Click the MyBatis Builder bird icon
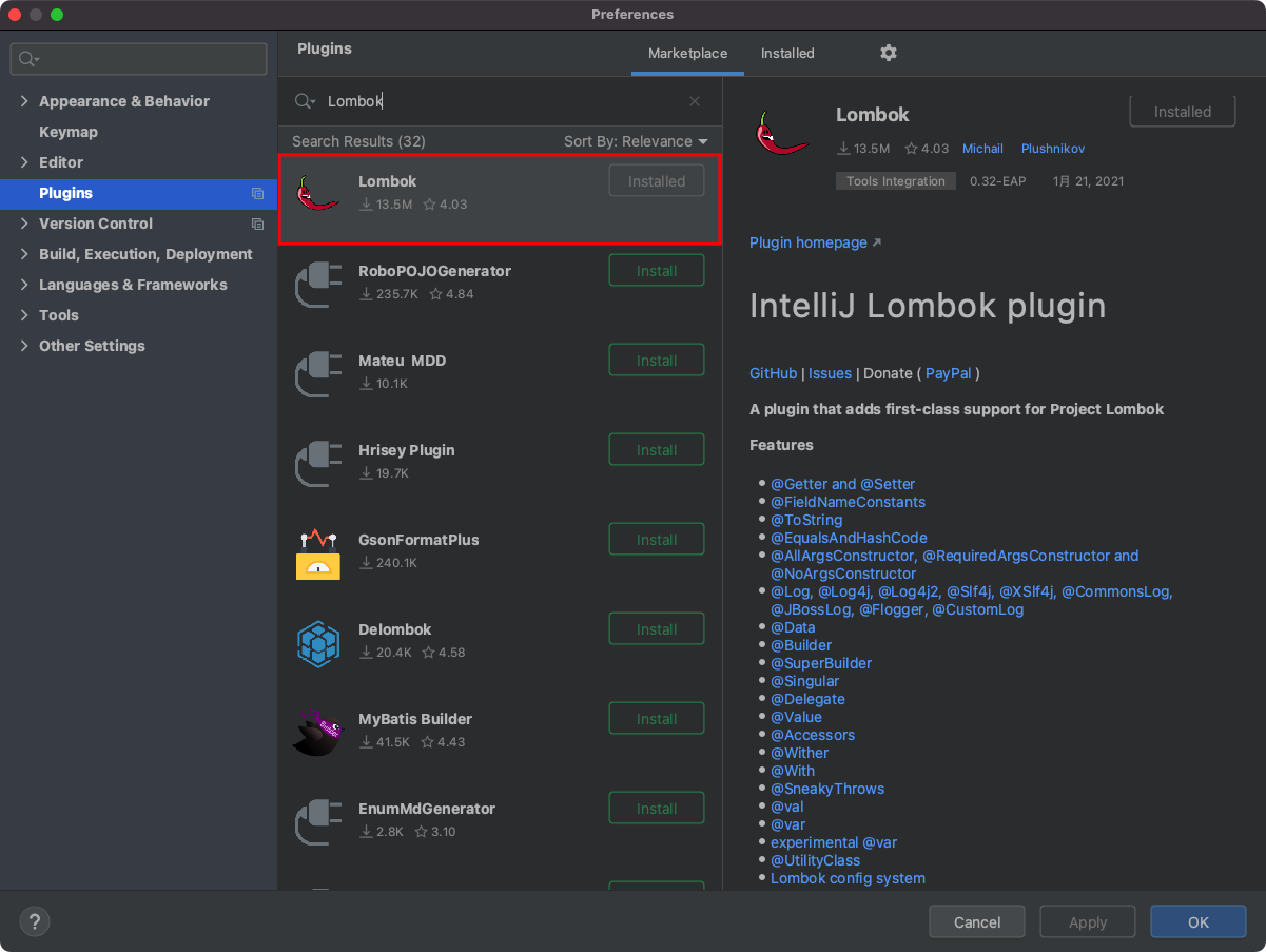Viewport: 1266px width, 952px height. (x=318, y=733)
